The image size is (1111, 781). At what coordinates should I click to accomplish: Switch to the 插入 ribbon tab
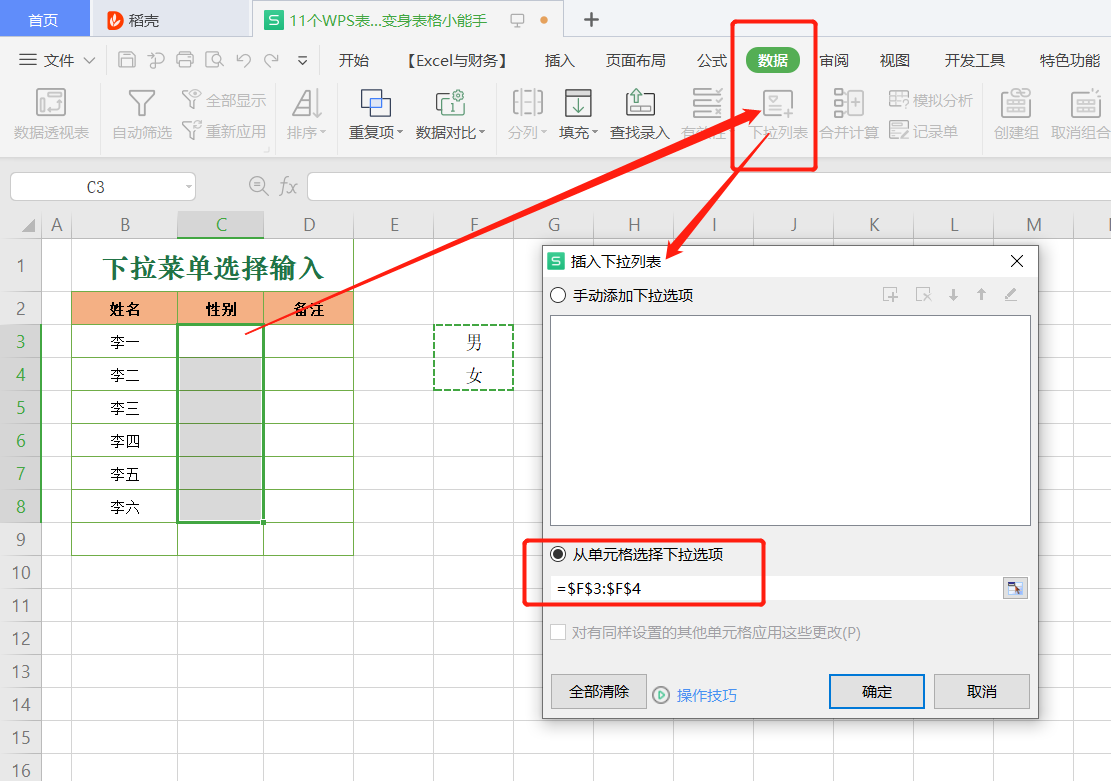[x=560, y=61]
